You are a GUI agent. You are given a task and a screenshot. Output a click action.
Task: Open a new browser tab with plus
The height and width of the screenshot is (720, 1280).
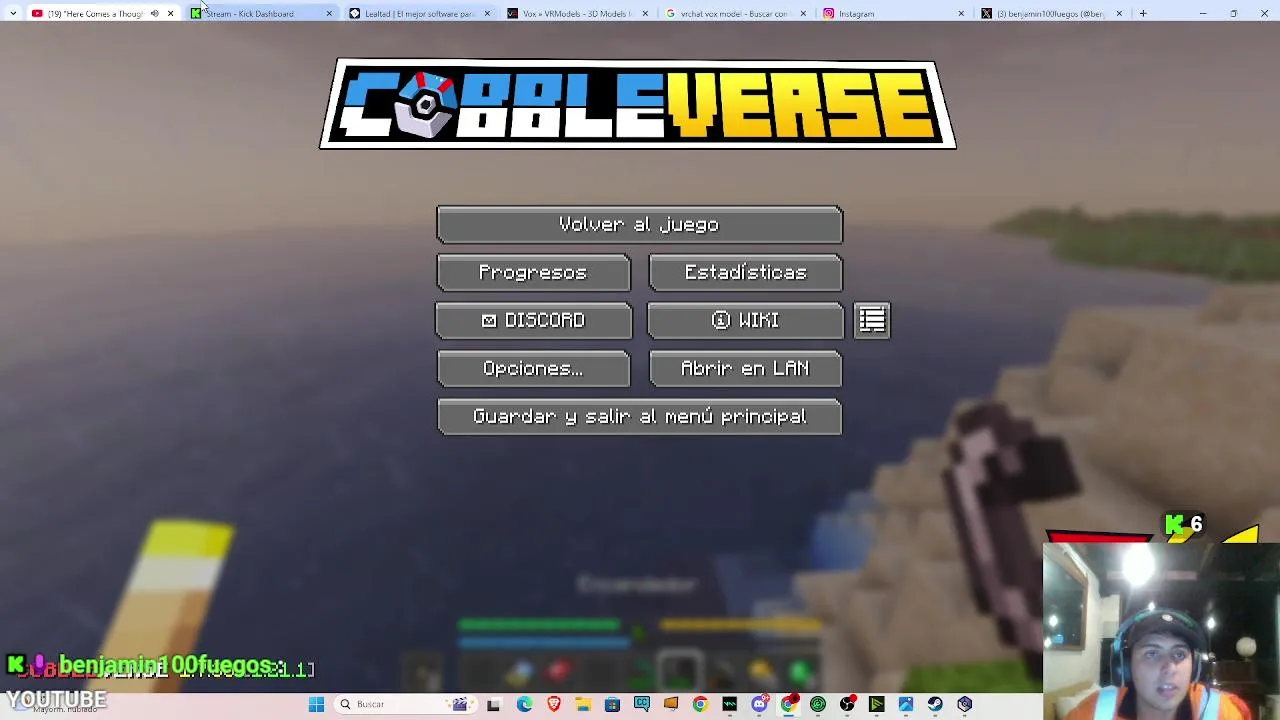[1143, 14]
